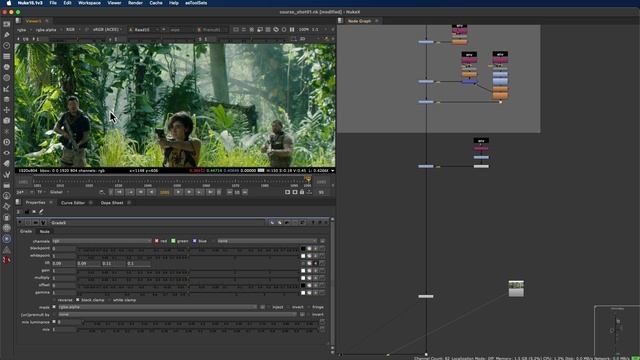Viewport: 640px width, 360px height.
Task: Open the Render menu
Action: 135,3
